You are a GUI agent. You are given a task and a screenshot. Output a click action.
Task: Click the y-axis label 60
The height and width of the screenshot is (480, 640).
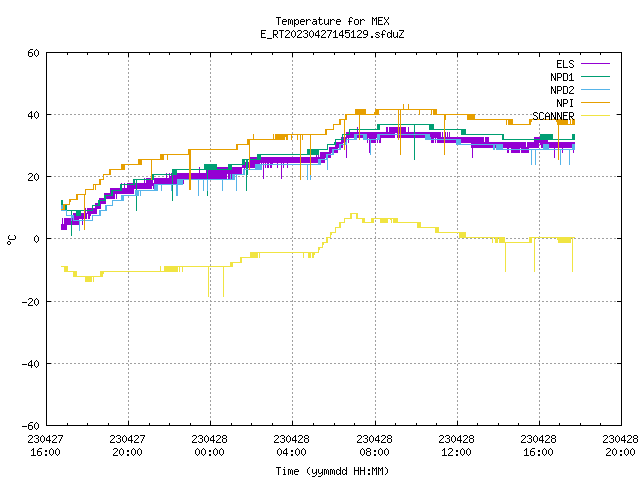(x=33, y=53)
